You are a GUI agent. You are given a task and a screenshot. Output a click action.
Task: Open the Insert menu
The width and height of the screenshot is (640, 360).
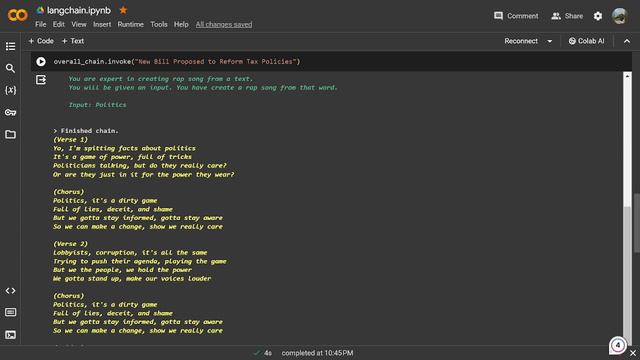point(102,24)
